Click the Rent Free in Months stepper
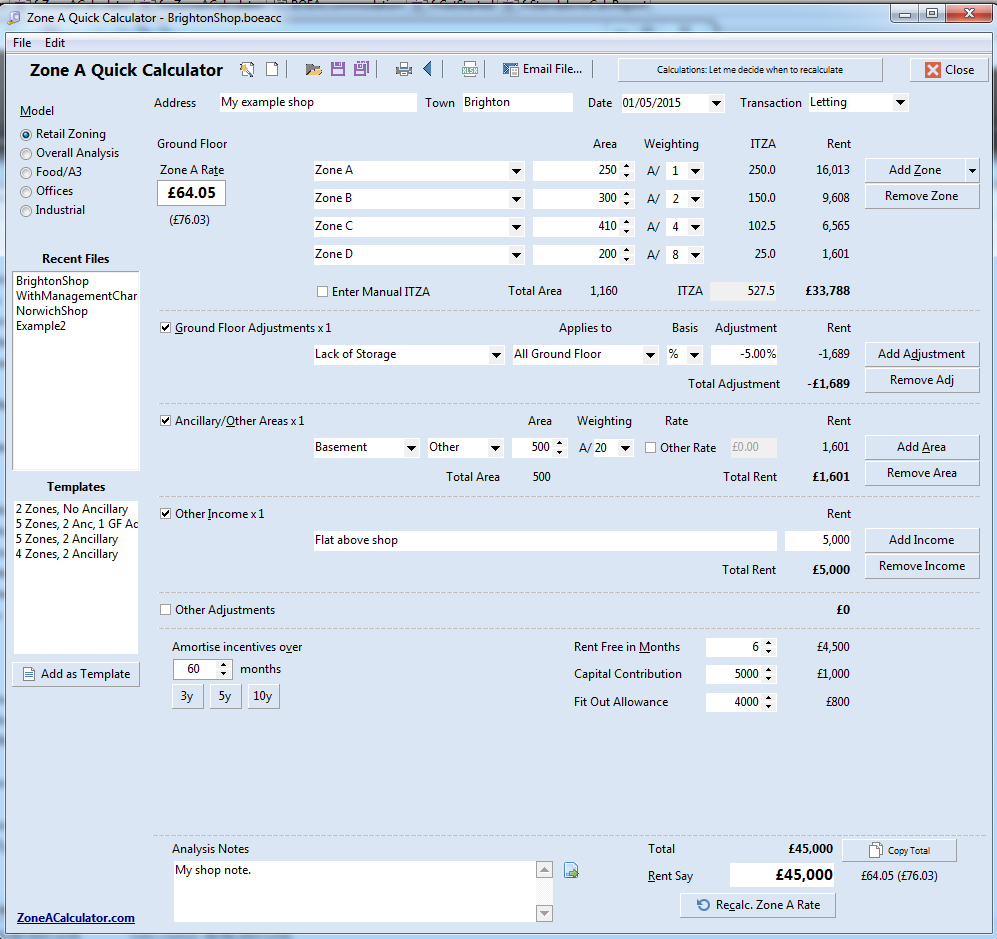 [768, 647]
